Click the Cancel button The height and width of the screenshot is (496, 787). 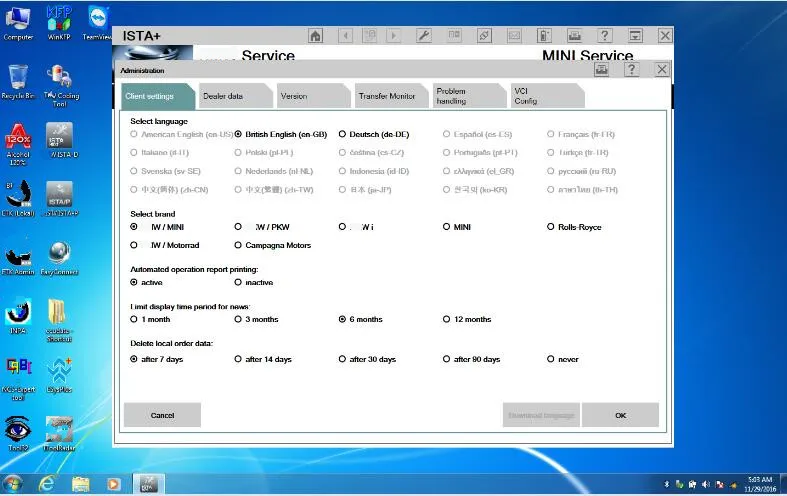[162, 415]
